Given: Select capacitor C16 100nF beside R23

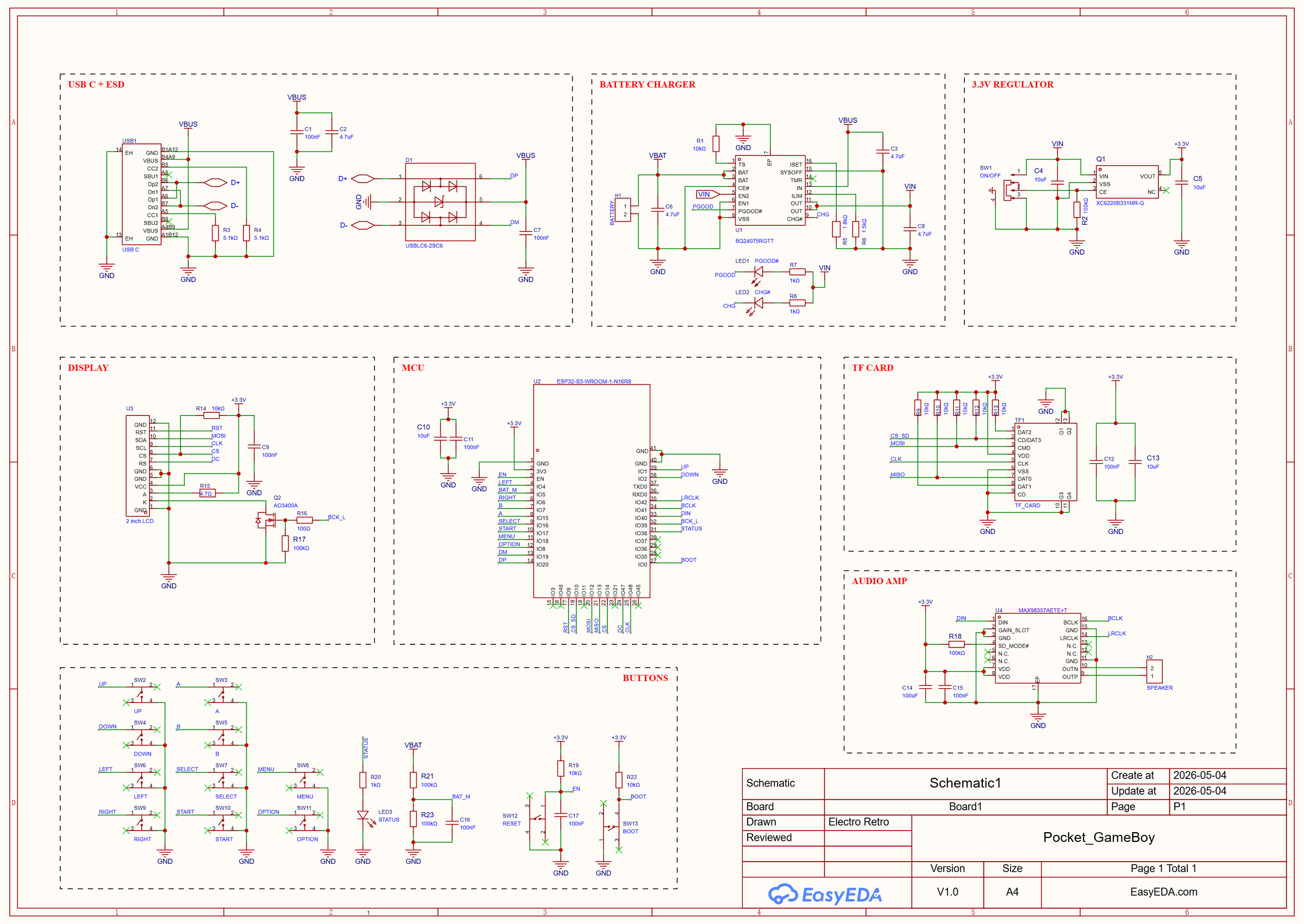Looking at the screenshot, I should tap(452, 822).
